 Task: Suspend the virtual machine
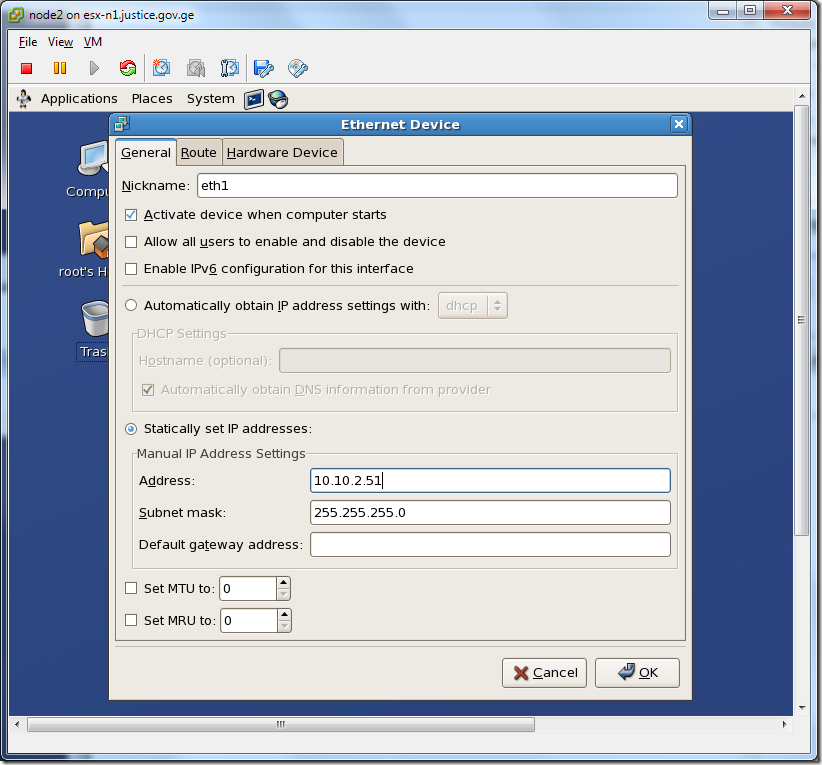pyautogui.click(x=60, y=68)
